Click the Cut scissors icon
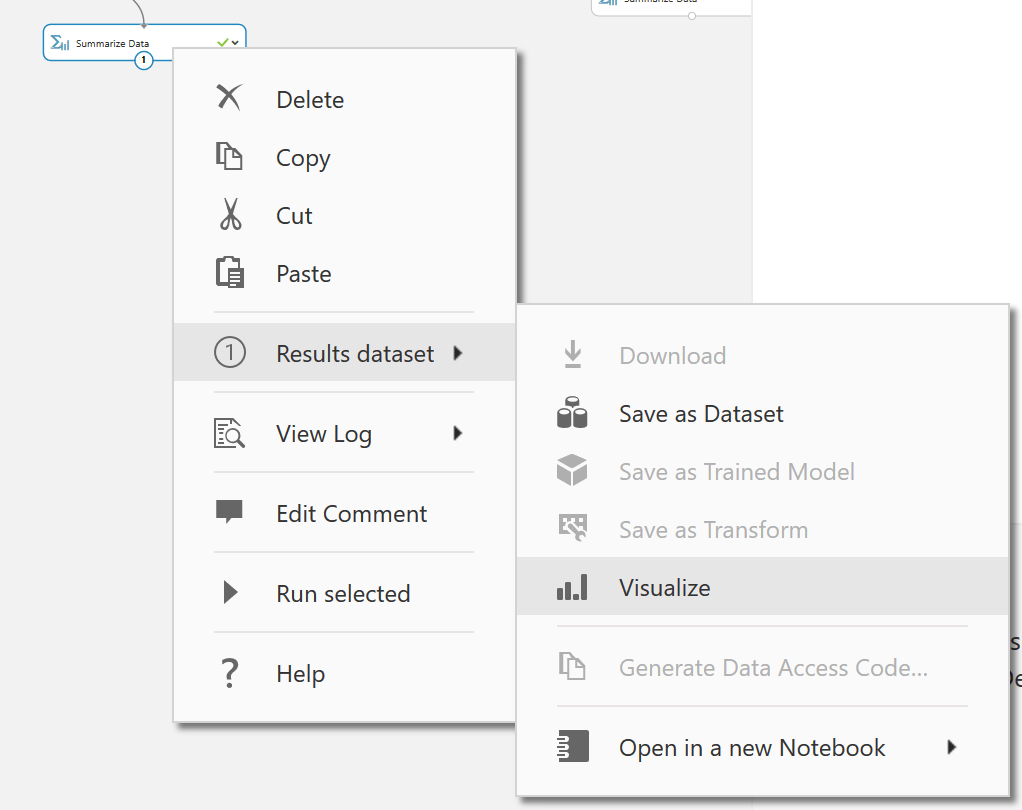This screenshot has height=810, width=1022. tap(230, 215)
